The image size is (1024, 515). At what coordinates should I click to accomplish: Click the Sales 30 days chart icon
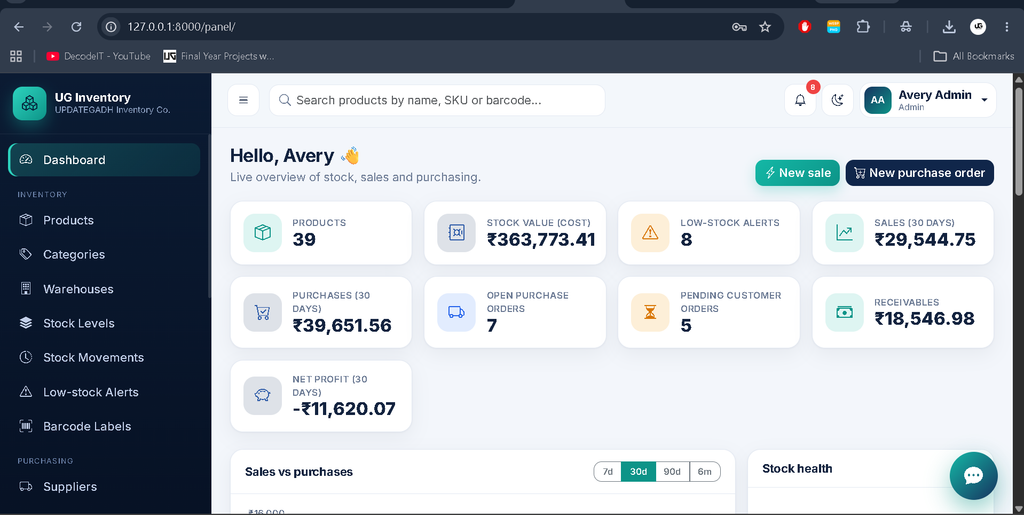(844, 232)
